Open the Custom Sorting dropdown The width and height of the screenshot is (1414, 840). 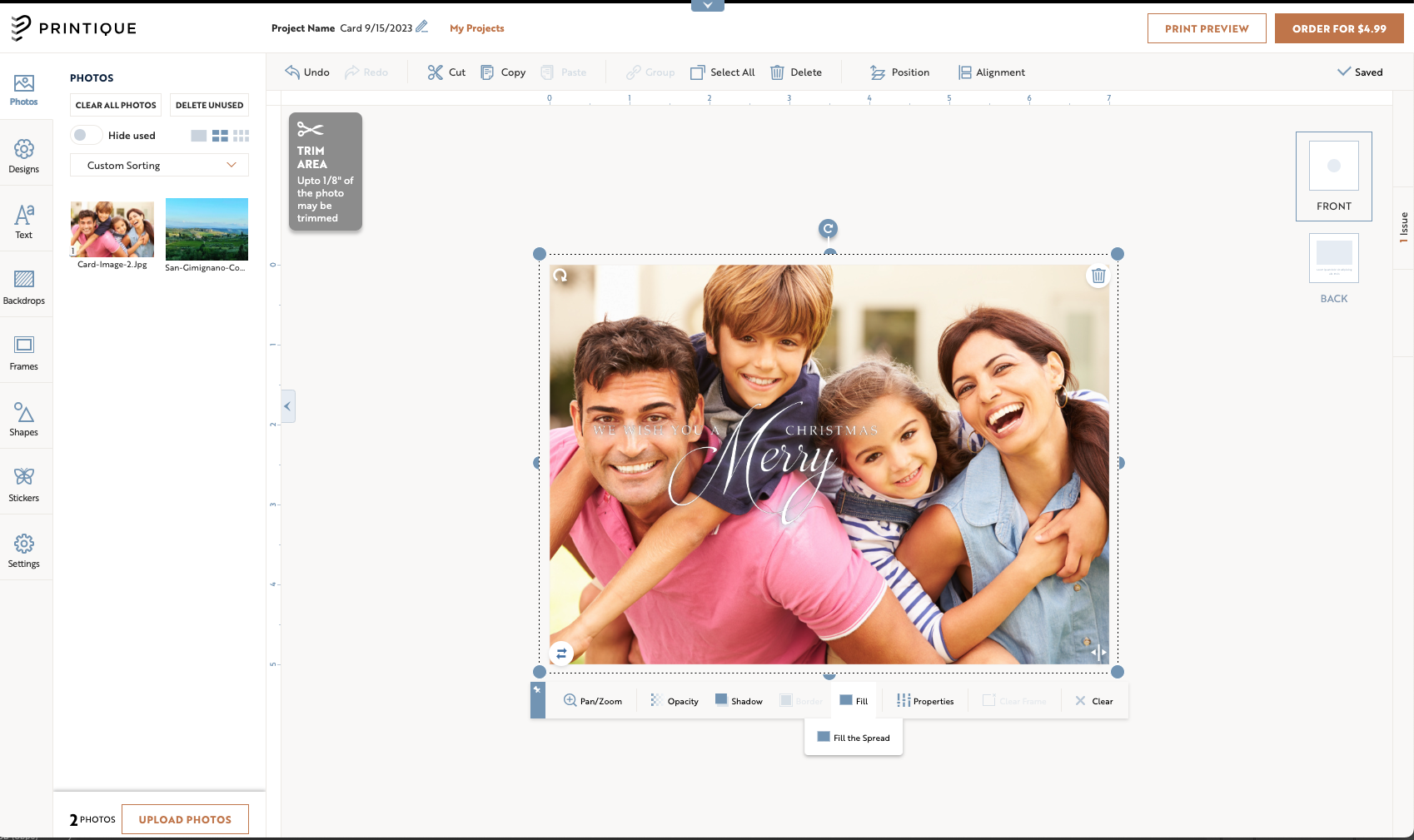pos(158,165)
